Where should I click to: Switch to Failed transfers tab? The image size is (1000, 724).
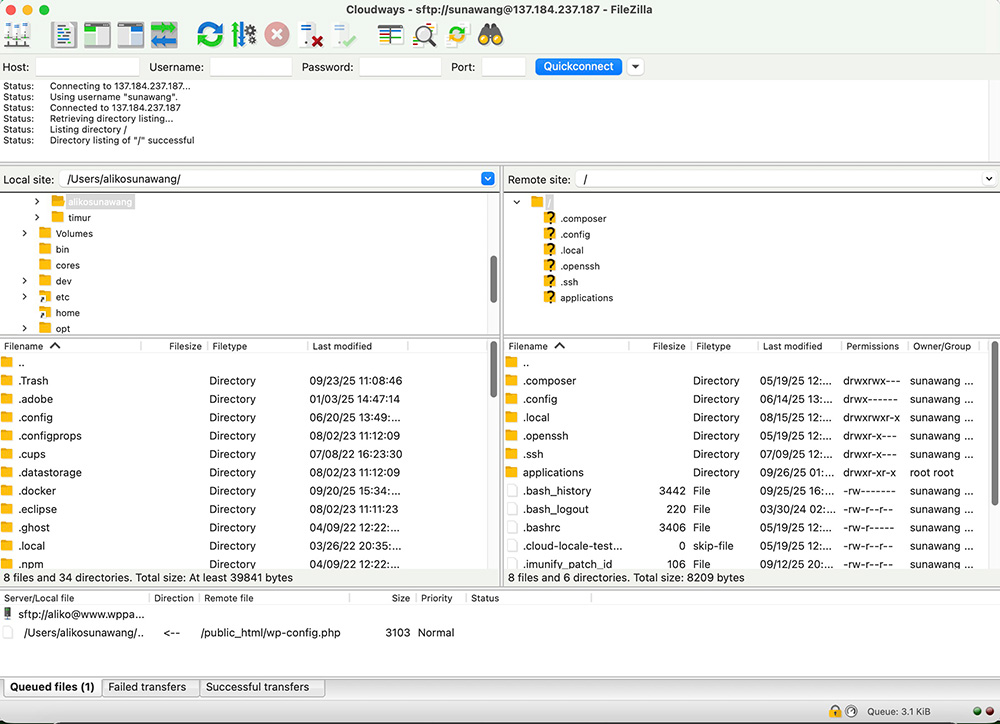click(x=147, y=687)
